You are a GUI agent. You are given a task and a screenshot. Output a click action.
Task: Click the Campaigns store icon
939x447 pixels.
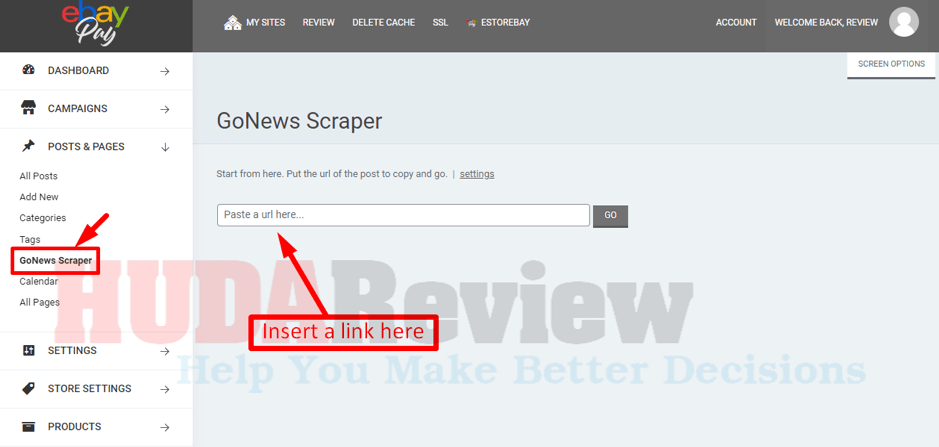tap(28, 108)
